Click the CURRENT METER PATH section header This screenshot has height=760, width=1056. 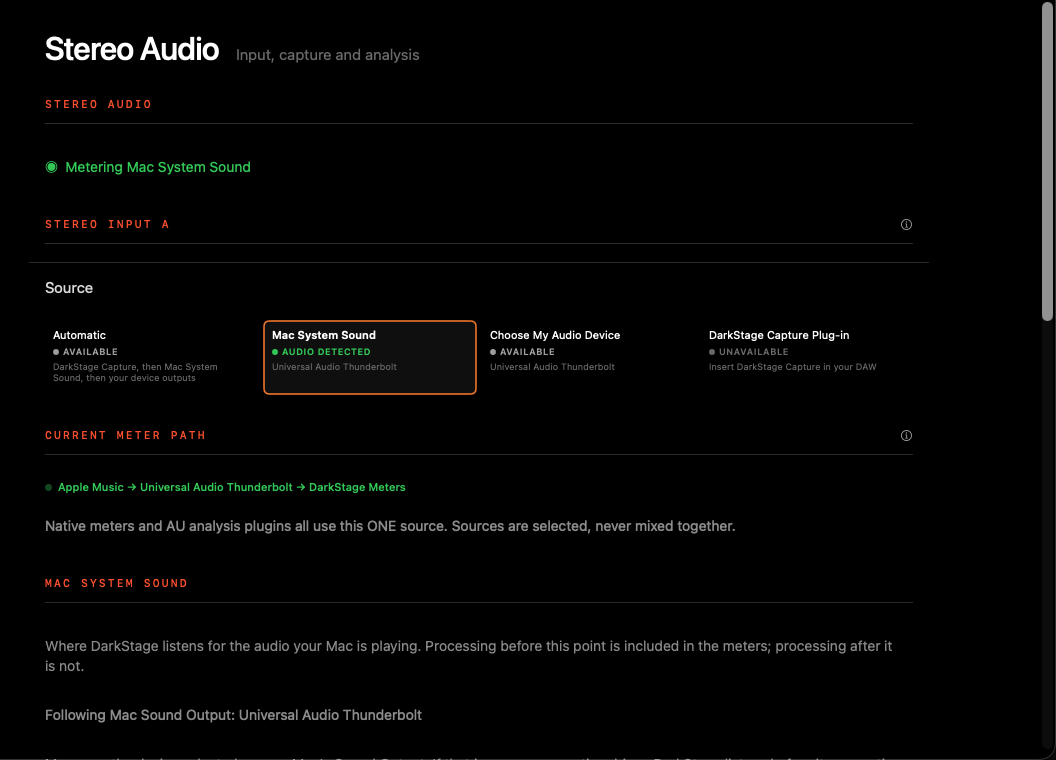[125, 435]
